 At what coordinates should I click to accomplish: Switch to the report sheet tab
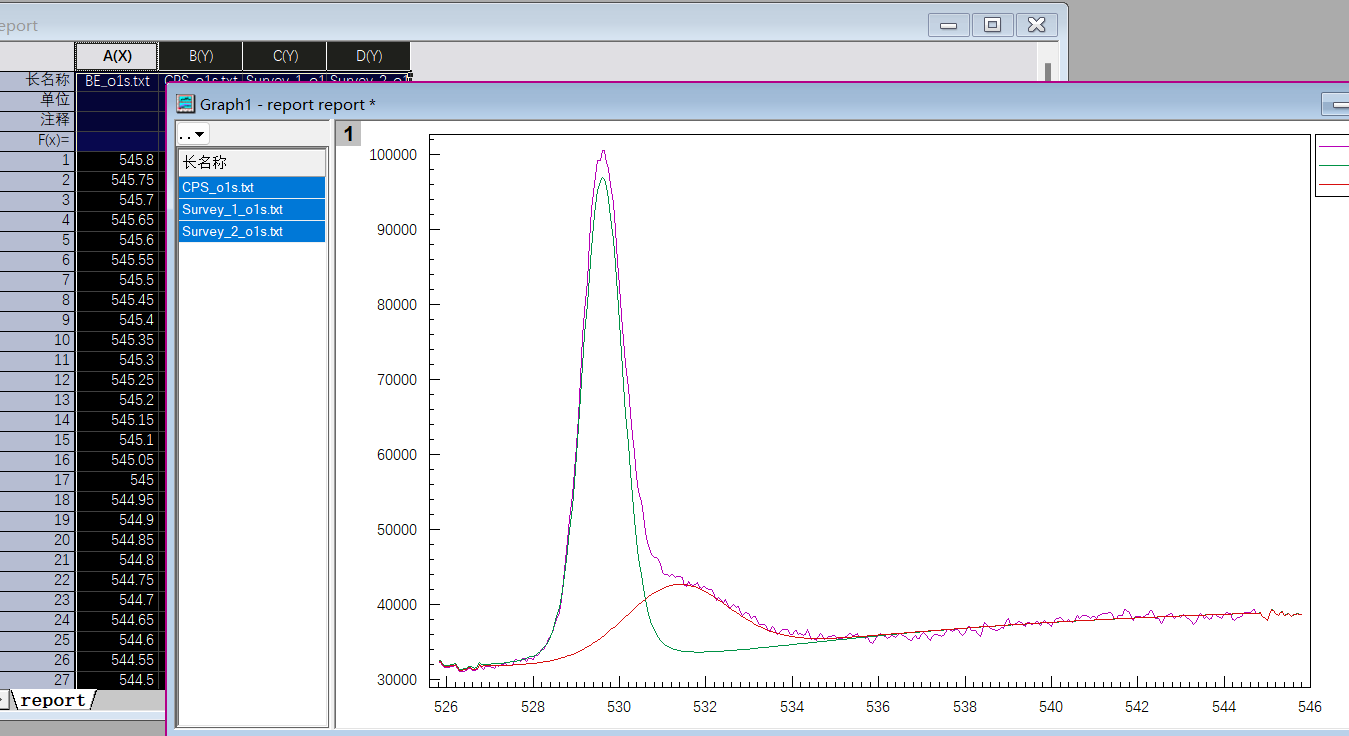(54, 700)
